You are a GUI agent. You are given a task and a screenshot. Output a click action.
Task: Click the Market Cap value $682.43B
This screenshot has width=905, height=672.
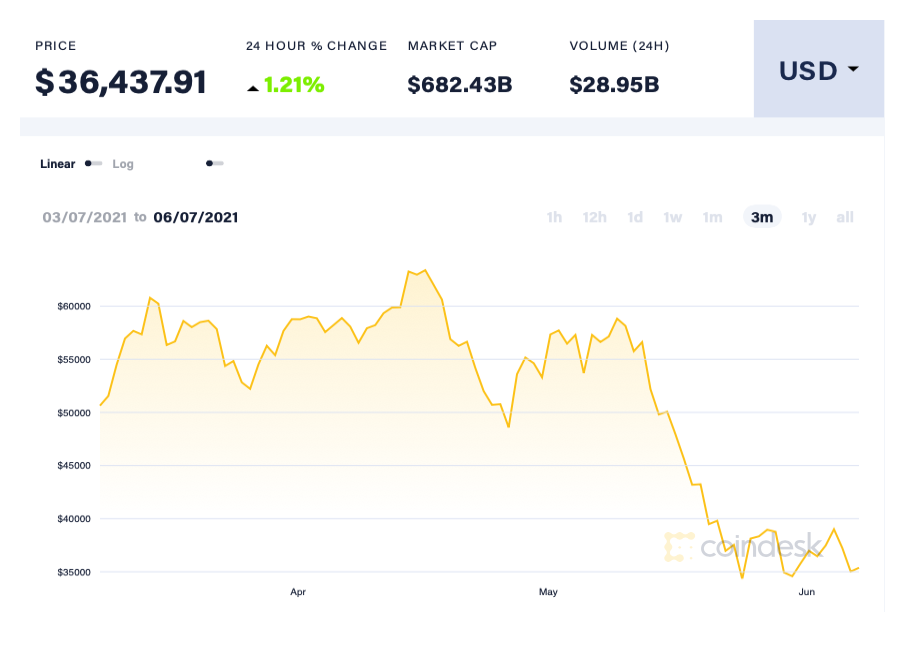(459, 85)
